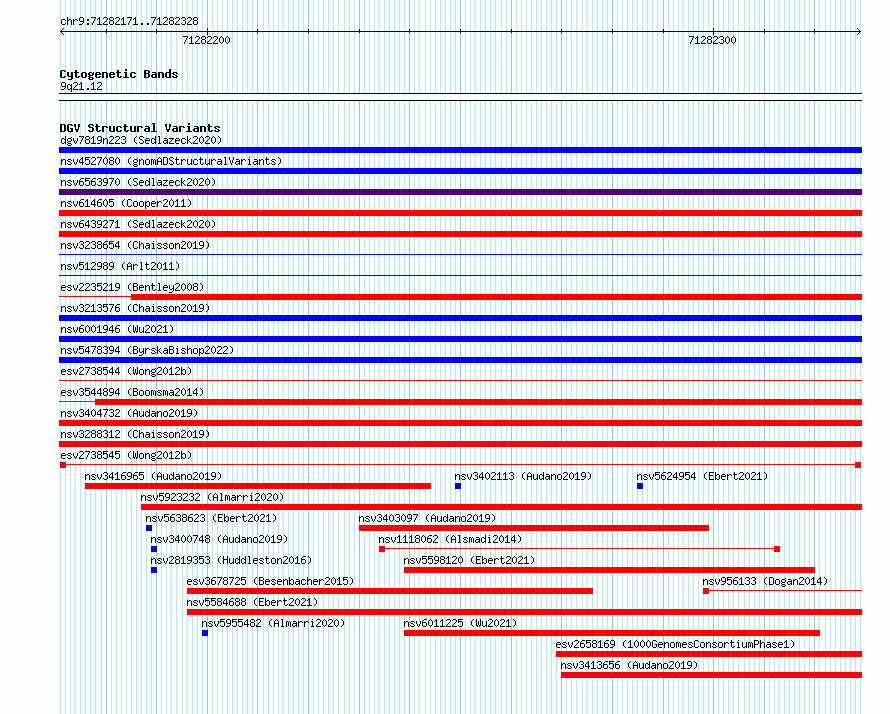This screenshot has width=890, height=714.
Task: Click the DGV Structural Variants track title
Action: 140,128
